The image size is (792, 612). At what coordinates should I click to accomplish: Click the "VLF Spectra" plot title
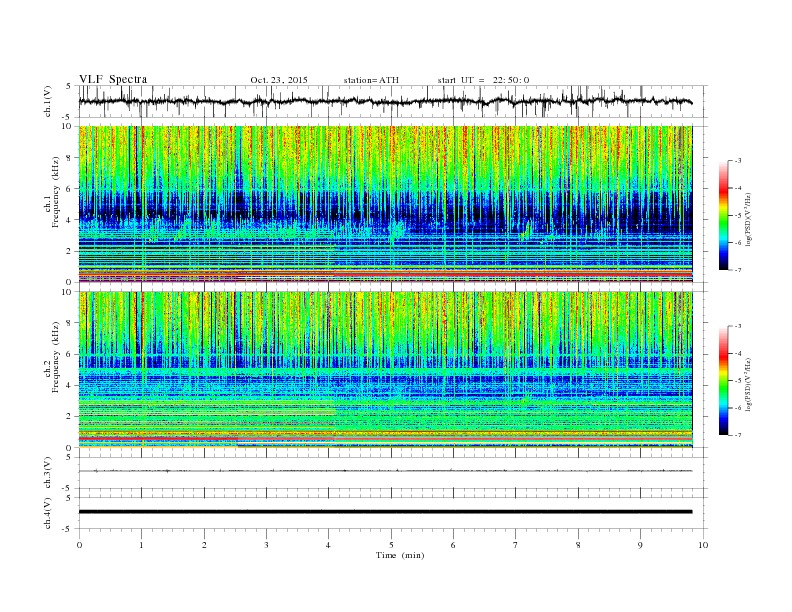[x=113, y=79]
